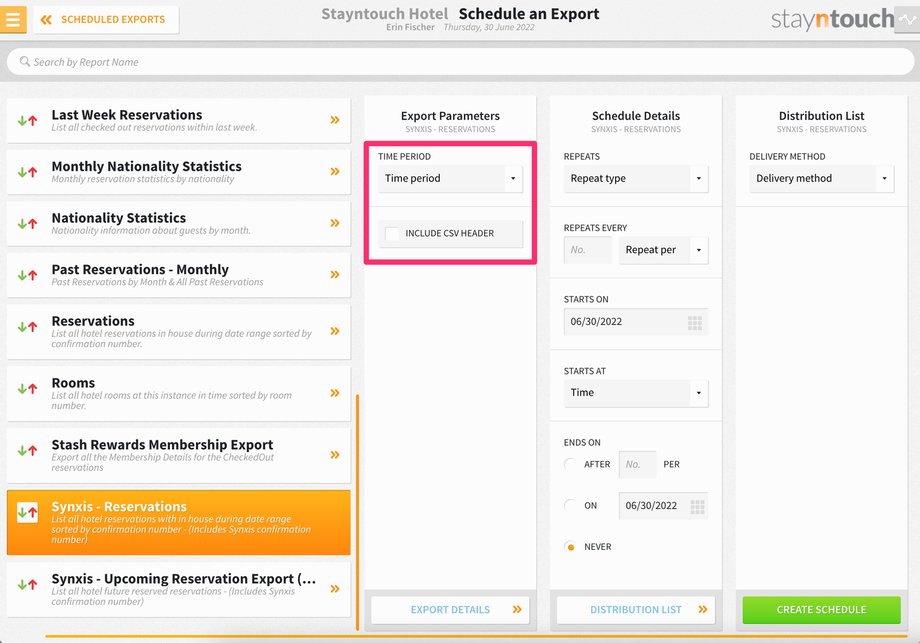Screen dimensions: 920x643
Task: Select the Never radio button
Action: point(570,547)
